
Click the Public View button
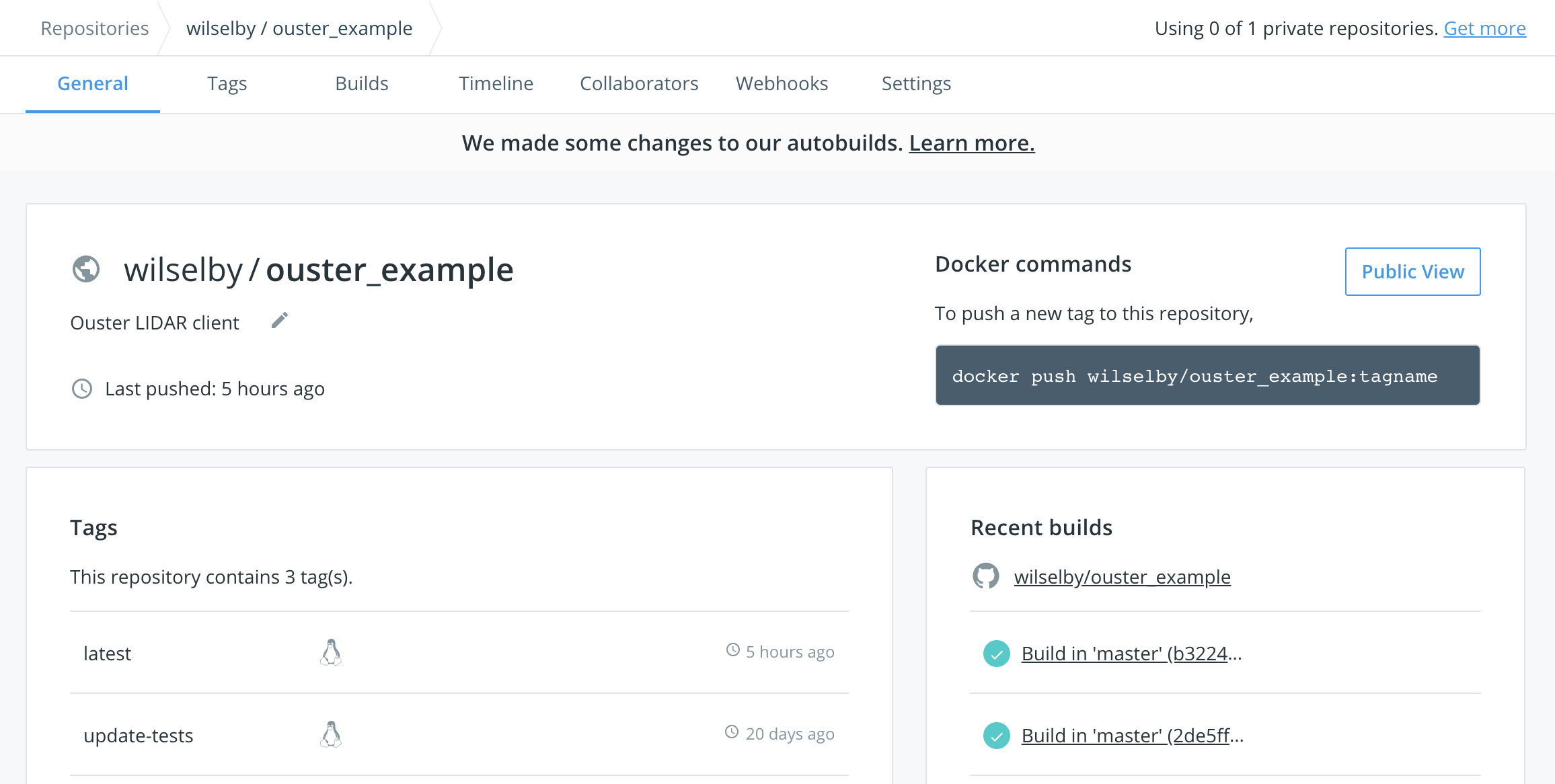click(1413, 272)
